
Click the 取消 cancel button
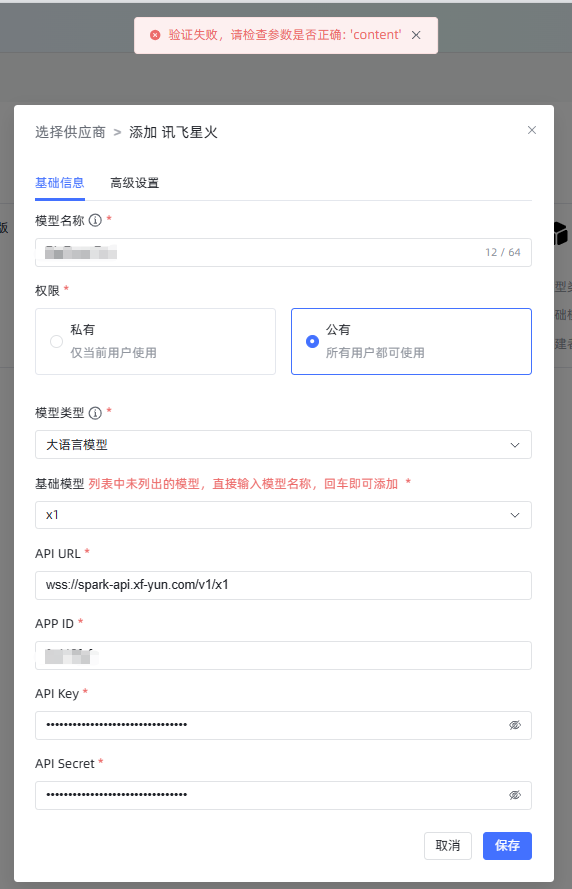(448, 846)
